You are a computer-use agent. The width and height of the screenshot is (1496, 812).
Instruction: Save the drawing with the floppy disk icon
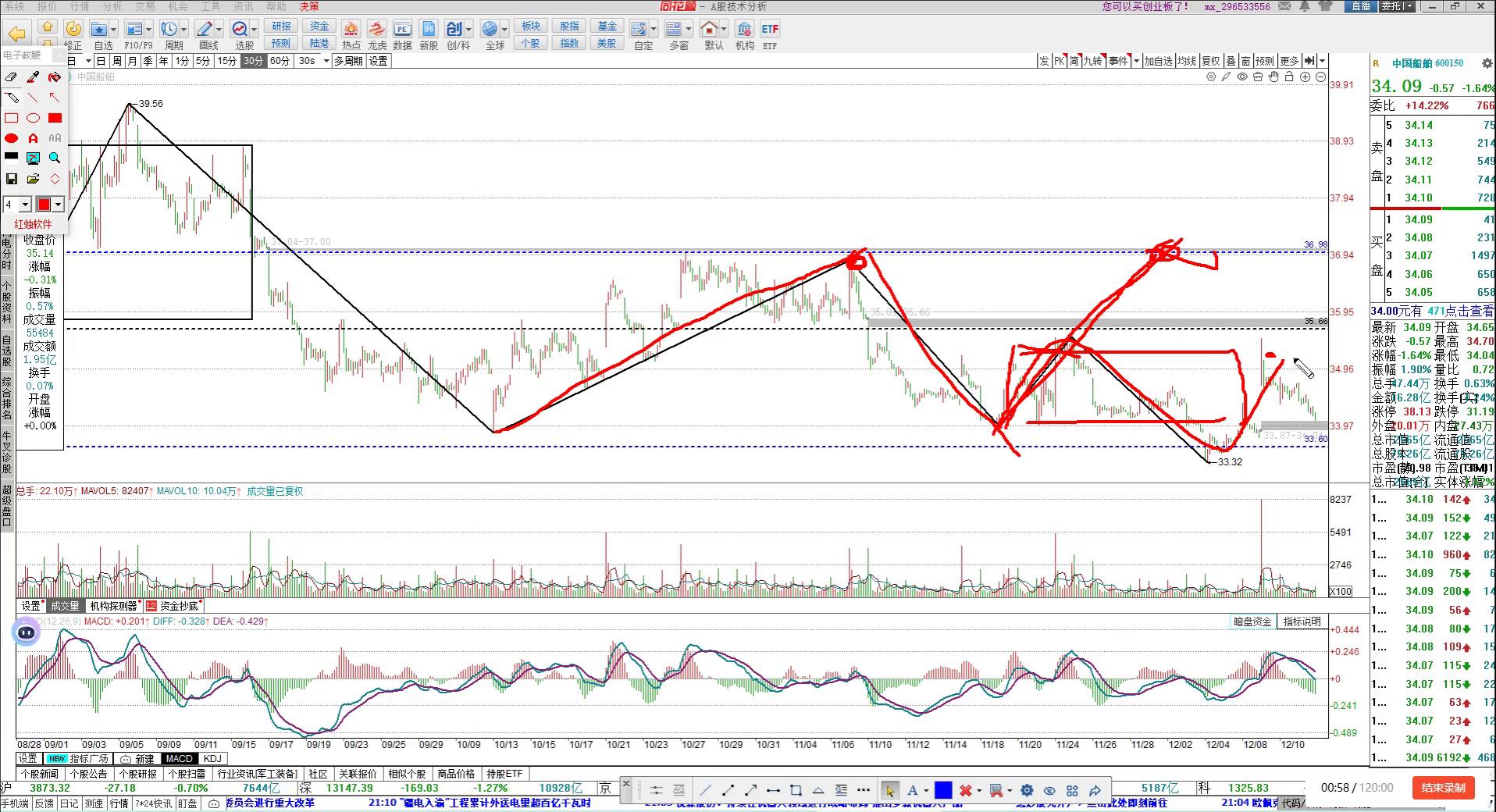(11, 179)
